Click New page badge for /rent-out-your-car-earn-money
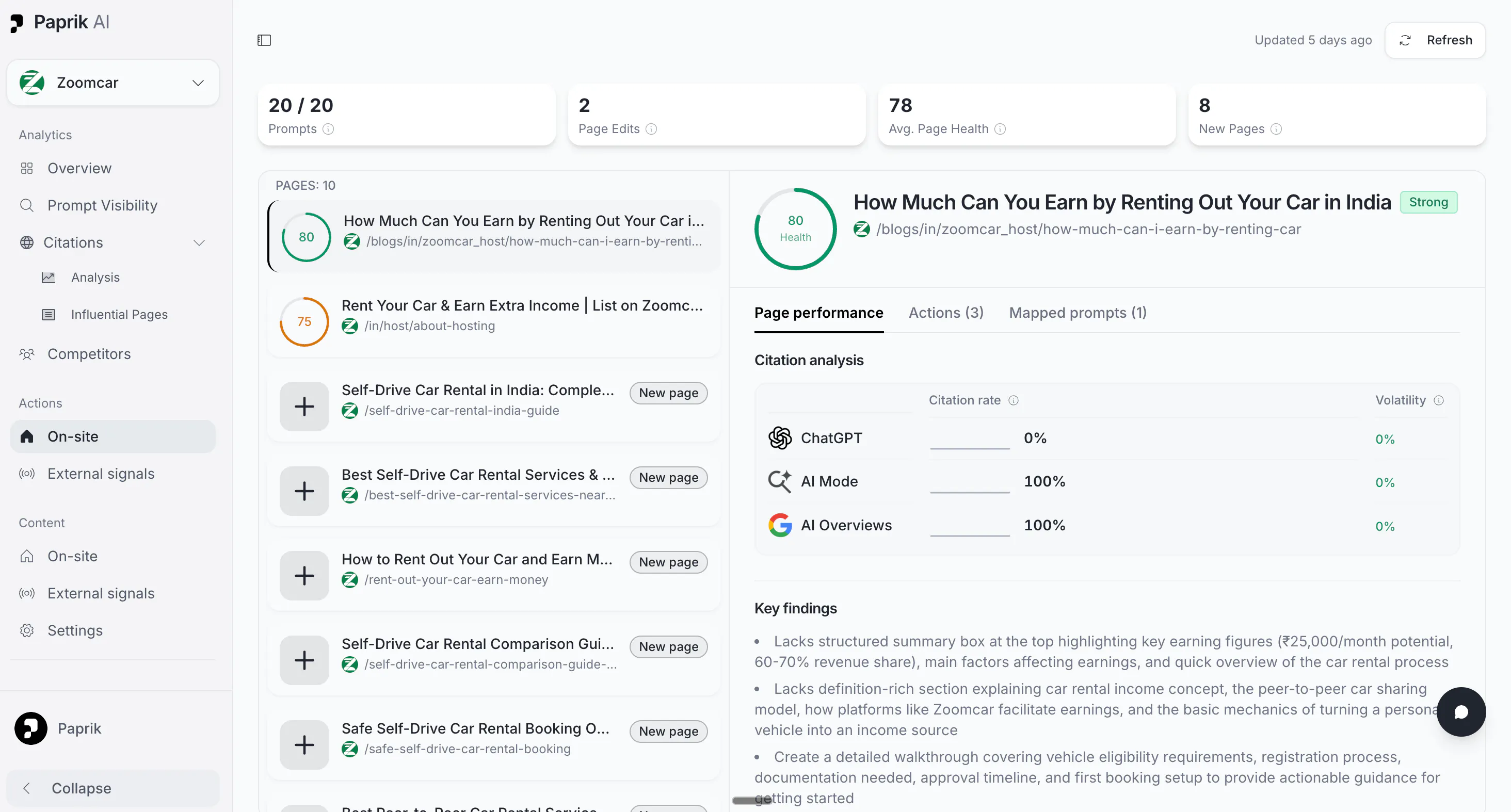This screenshot has height=812, width=1511. (x=669, y=562)
